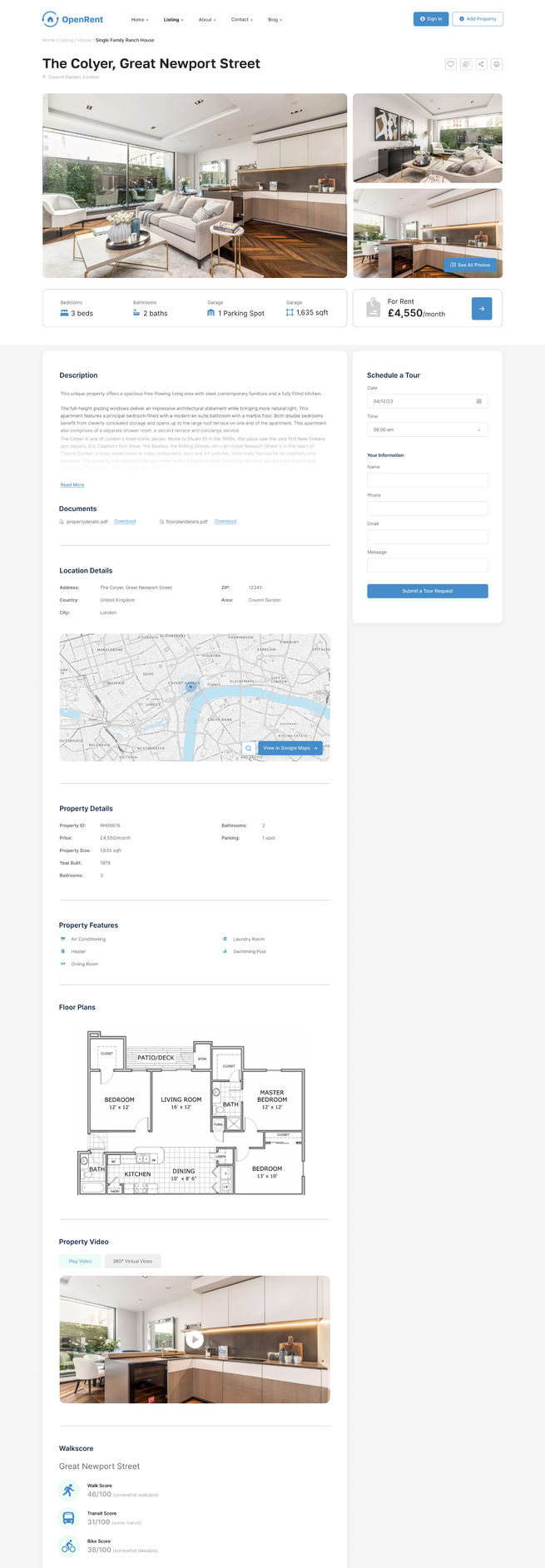Click the Walk Score pedestrian icon
The image size is (545, 1568).
coord(68,1490)
